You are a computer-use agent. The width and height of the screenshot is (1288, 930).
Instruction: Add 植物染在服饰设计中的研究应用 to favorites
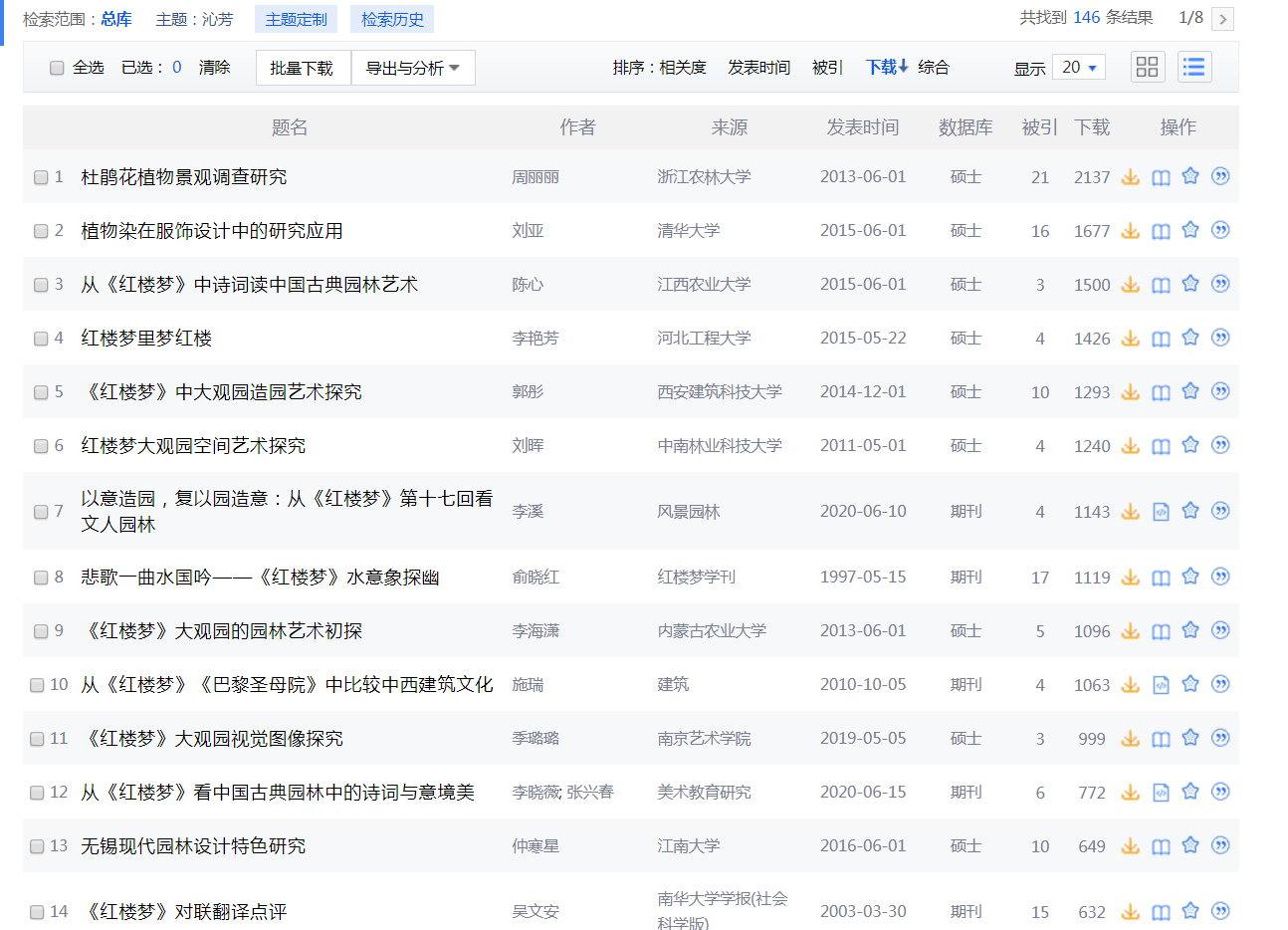(x=1190, y=230)
